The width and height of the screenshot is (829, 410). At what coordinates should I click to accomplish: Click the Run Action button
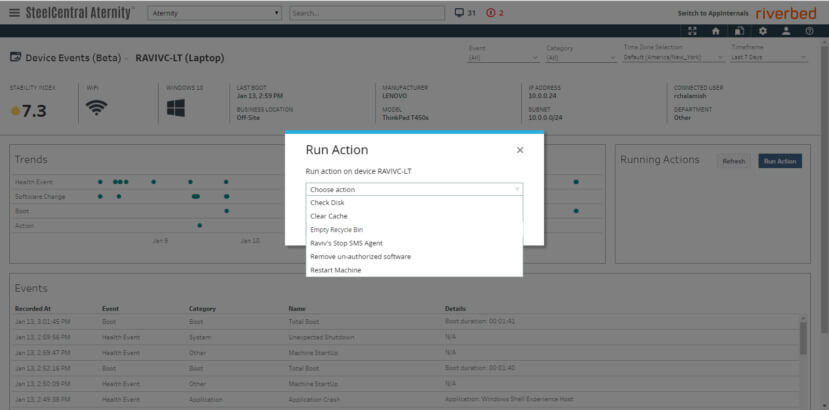click(780, 161)
